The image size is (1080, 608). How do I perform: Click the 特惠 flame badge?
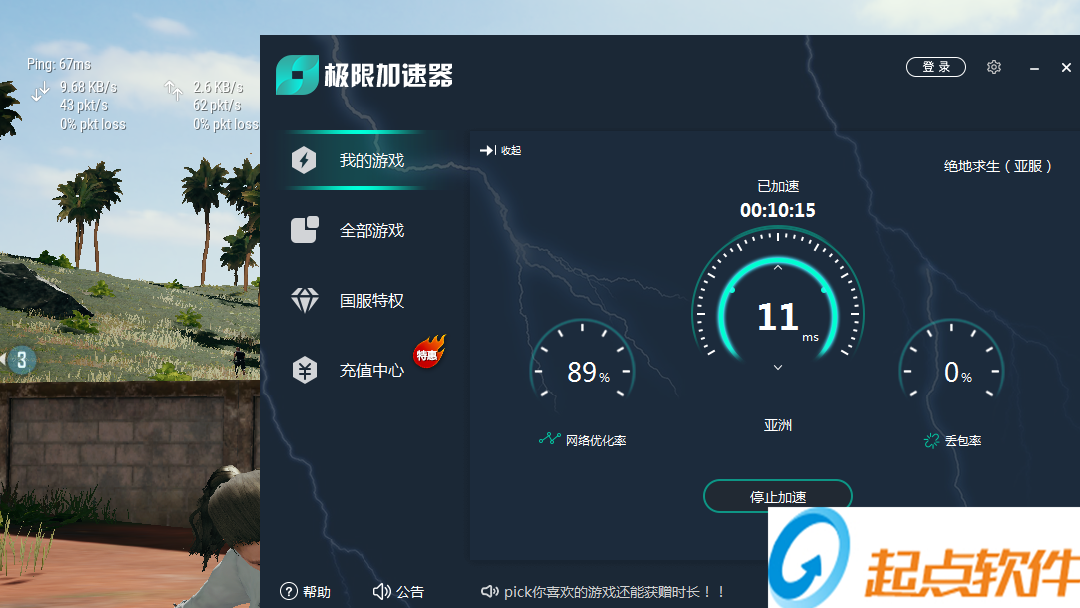point(430,351)
